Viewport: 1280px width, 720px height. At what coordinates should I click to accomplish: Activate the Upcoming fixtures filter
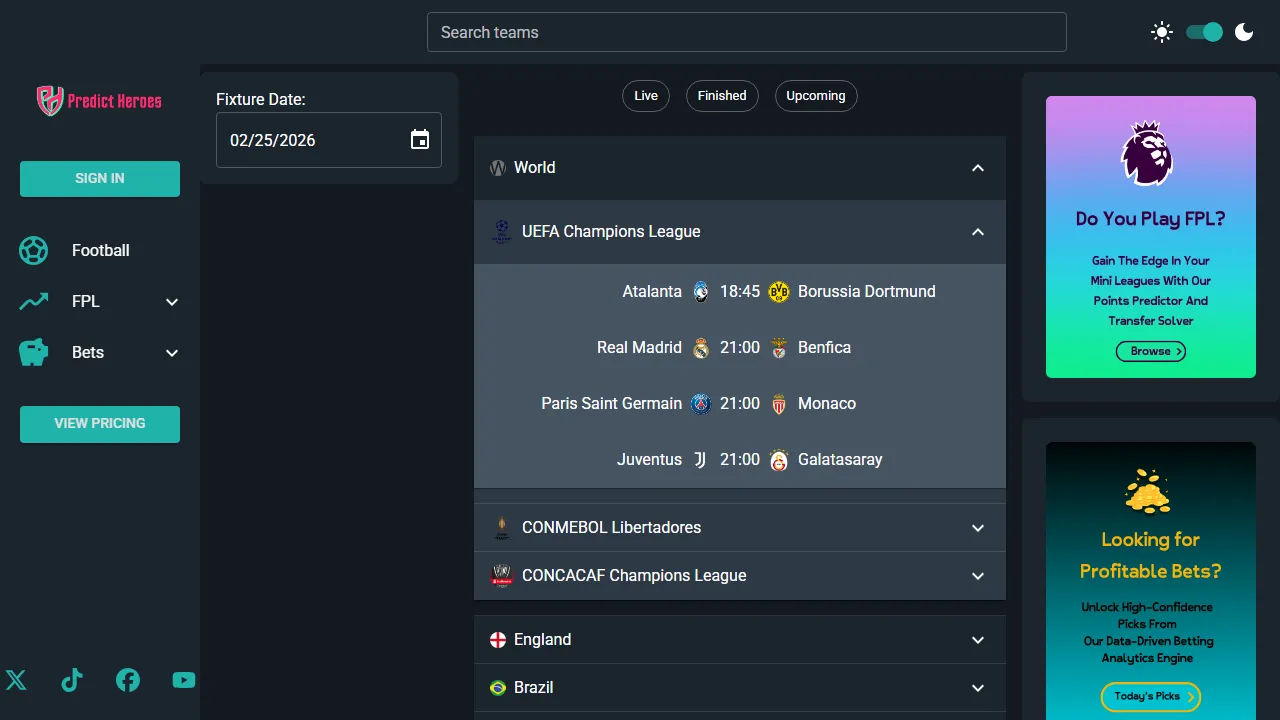tap(816, 96)
